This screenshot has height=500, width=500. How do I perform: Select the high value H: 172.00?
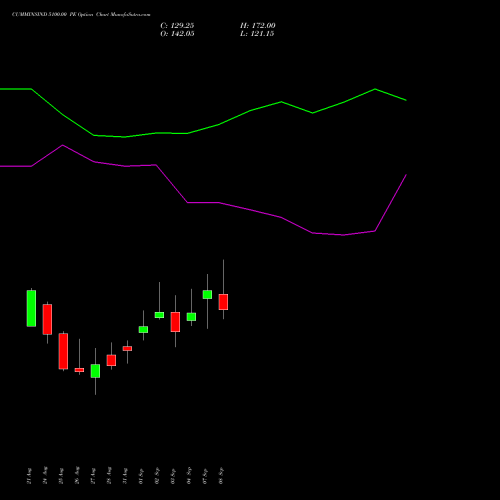[x=258, y=26]
